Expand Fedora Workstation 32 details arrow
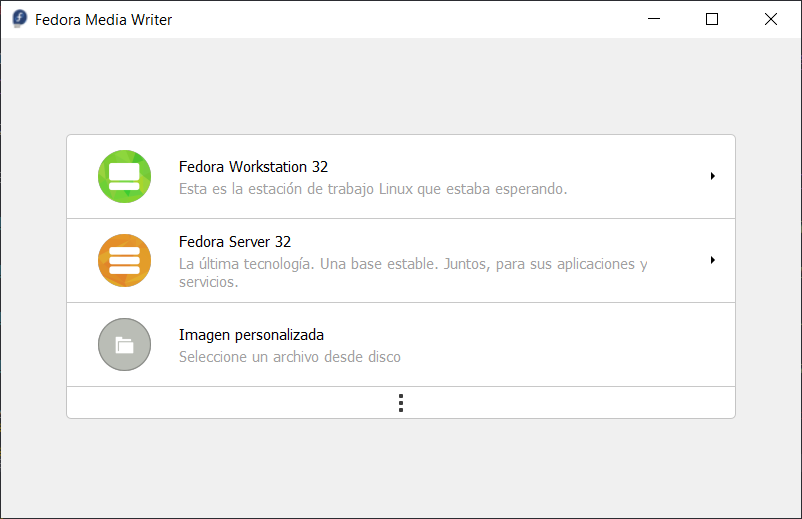This screenshot has width=802, height=519. pos(712,176)
